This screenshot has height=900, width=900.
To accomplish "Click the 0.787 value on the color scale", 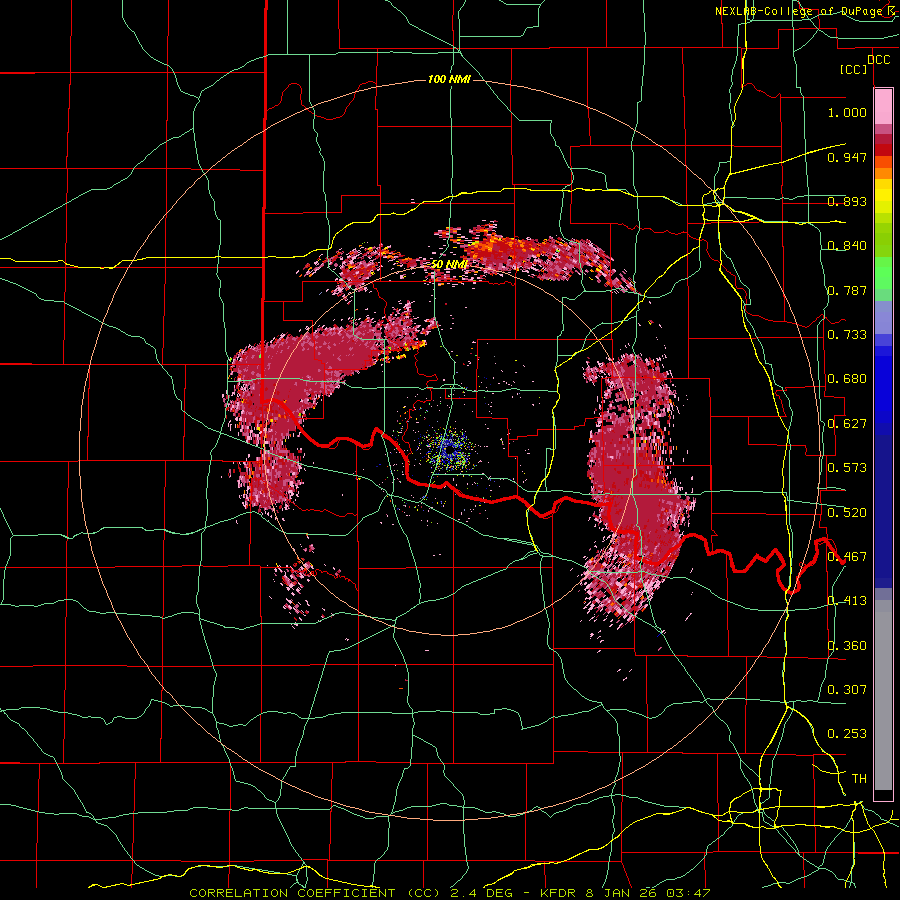I will [847, 290].
